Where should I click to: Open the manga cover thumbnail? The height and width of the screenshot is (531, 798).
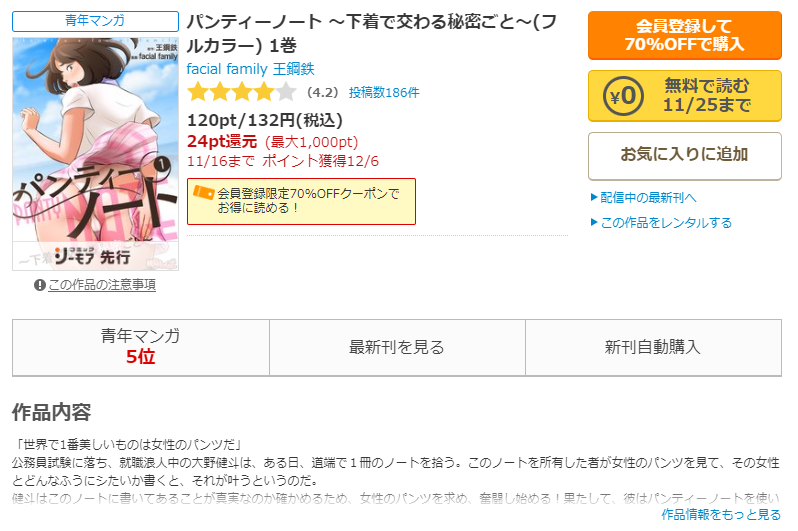coord(95,154)
